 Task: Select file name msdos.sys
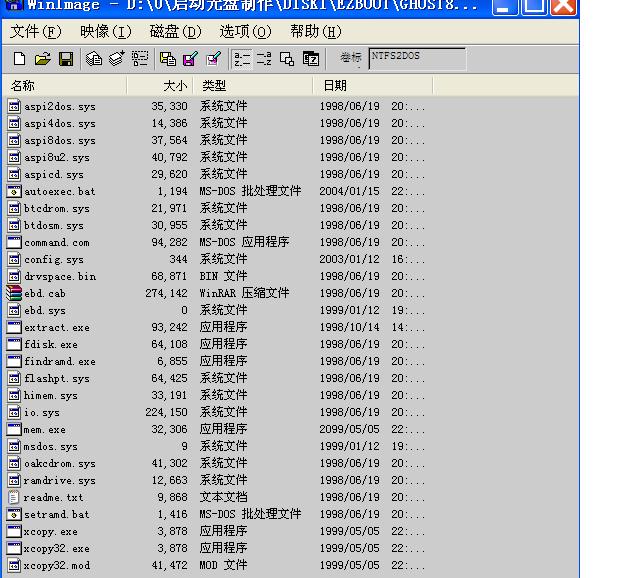point(51,447)
